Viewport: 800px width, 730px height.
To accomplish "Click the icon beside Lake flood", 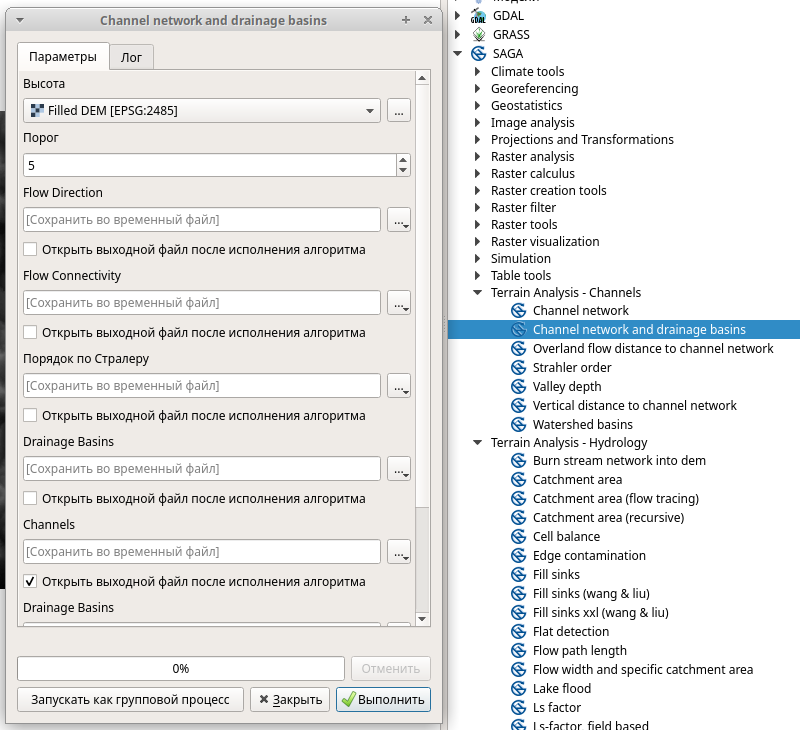I will click(x=518, y=689).
